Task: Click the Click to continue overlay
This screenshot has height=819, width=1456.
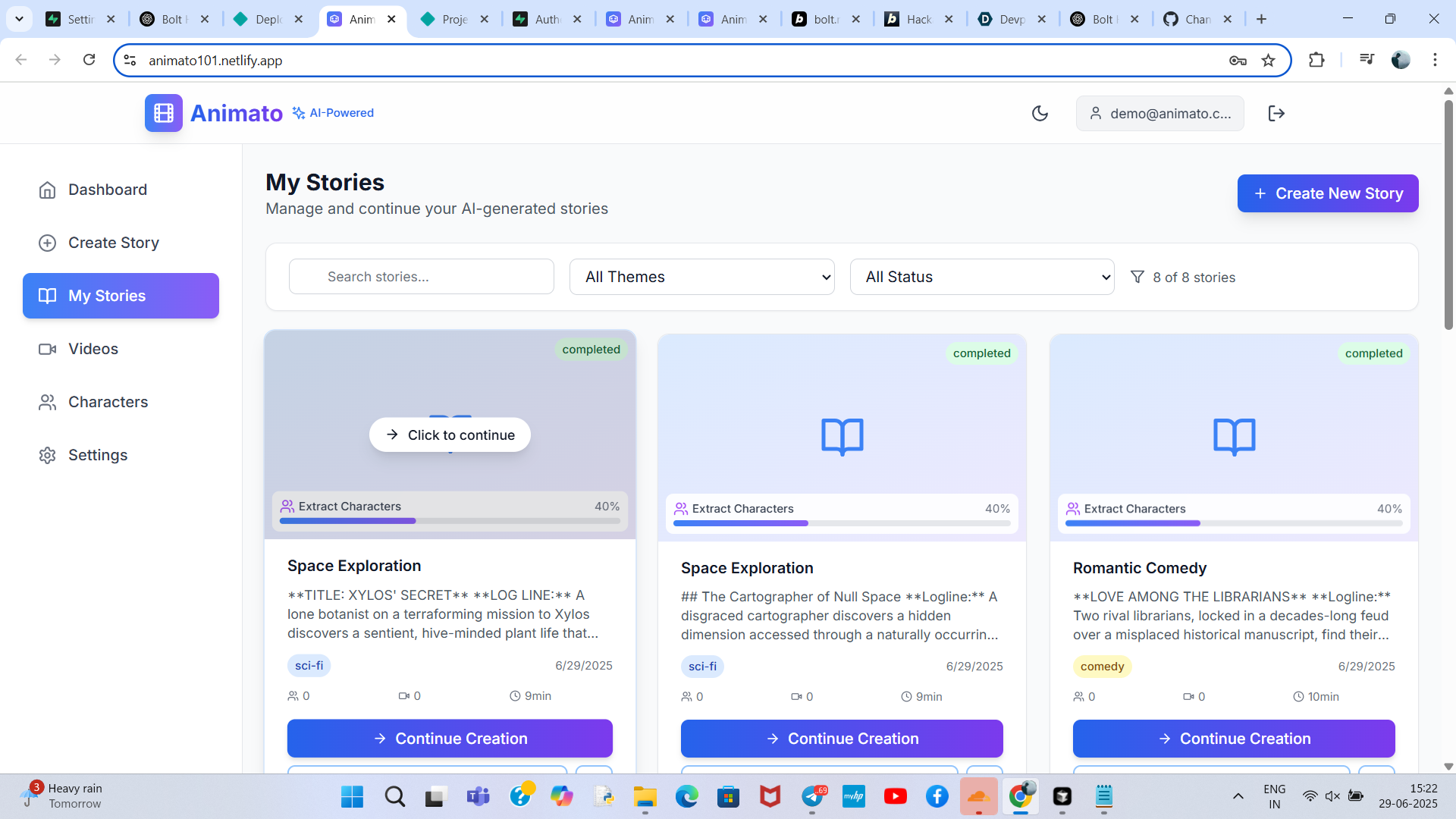Action: coord(450,435)
